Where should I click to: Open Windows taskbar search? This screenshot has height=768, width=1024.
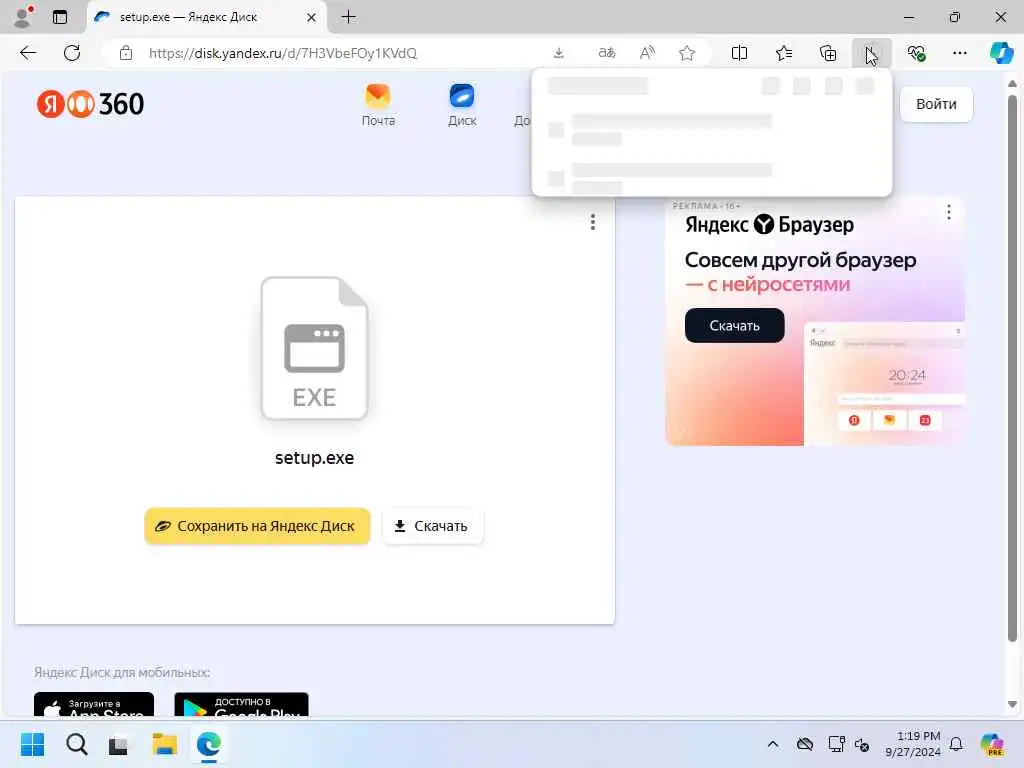click(76, 744)
